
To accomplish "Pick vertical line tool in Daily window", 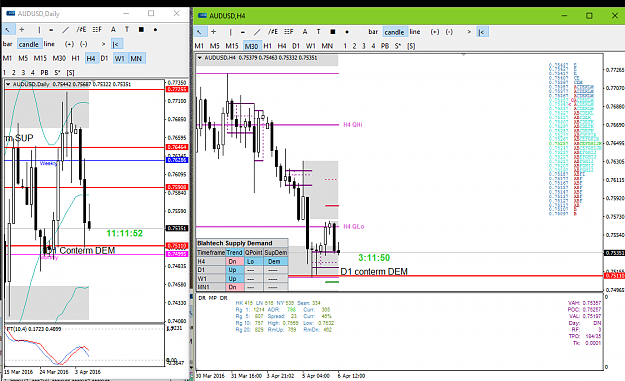I will pyautogui.click(x=39, y=29).
